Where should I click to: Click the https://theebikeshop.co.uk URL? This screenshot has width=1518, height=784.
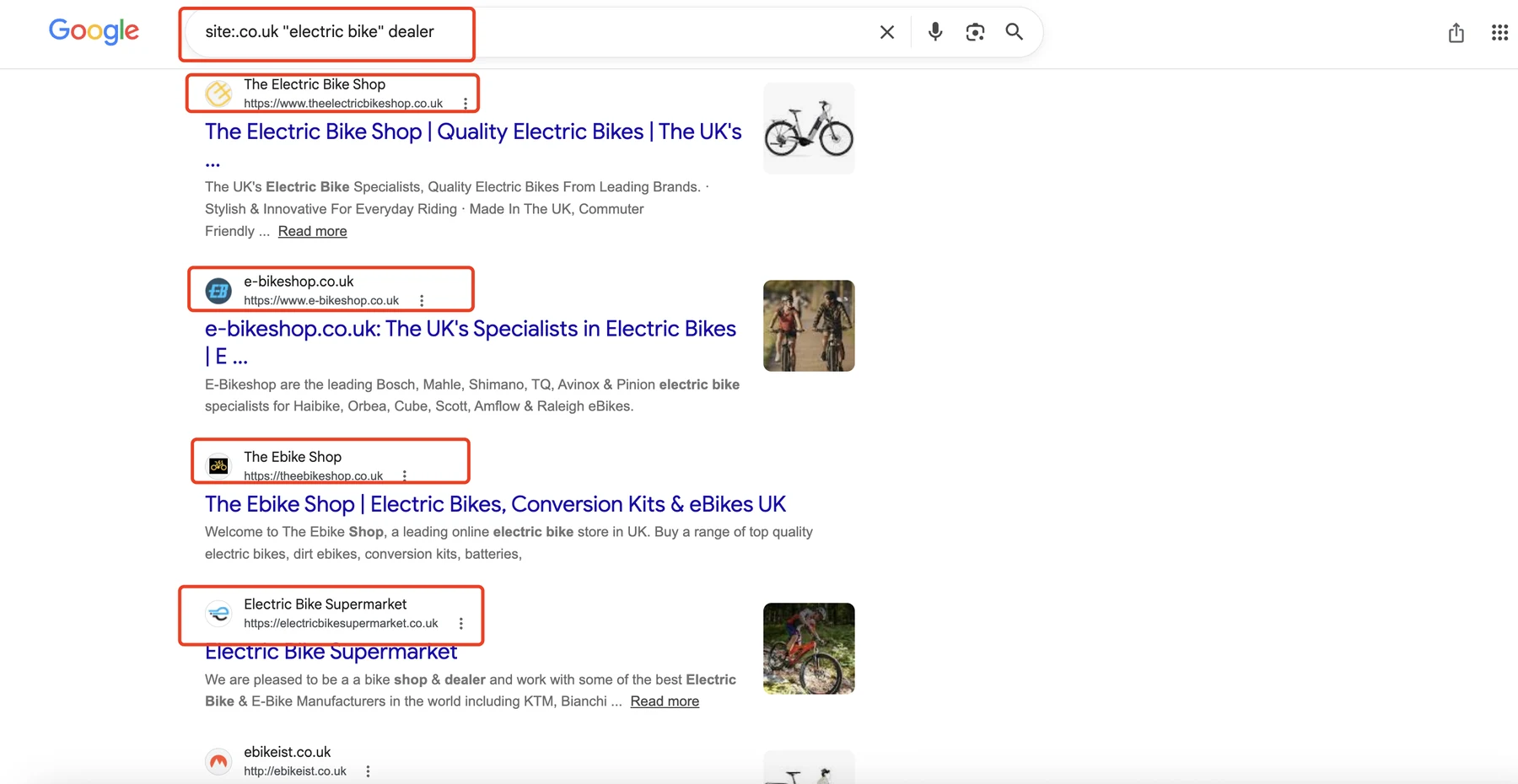click(313, 476)
